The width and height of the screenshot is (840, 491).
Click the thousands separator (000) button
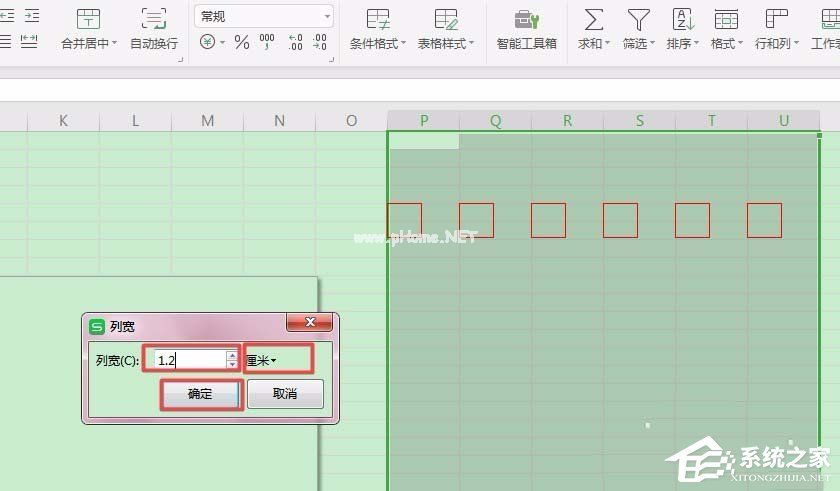[267, 42]
